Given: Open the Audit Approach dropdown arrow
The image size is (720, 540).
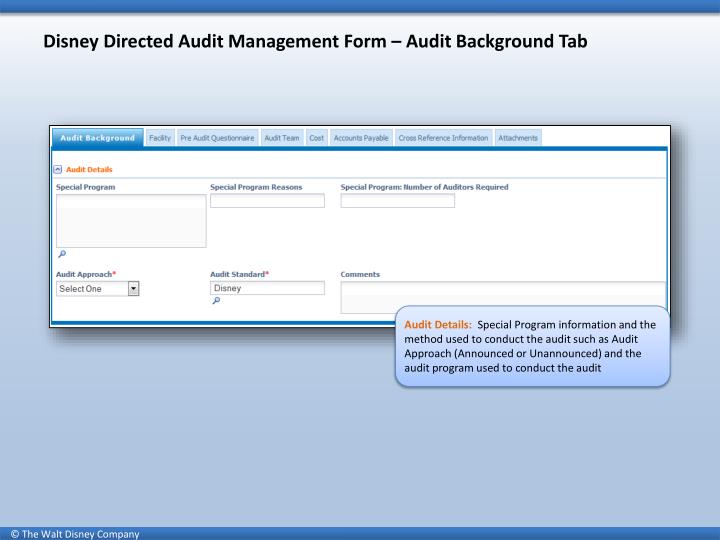Looking at the screenshot, I should (x=133, y=288).
